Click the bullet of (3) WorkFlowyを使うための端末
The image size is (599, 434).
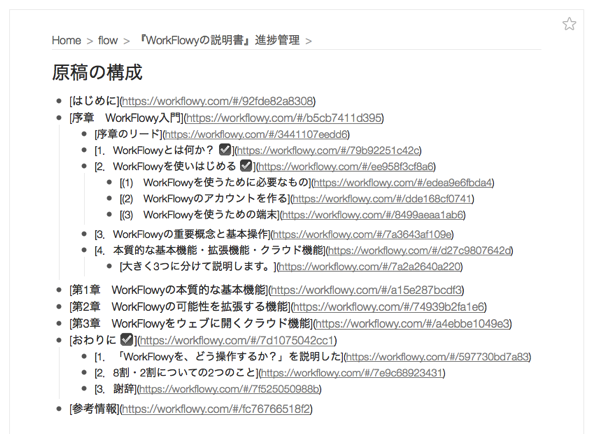(109, 215)
